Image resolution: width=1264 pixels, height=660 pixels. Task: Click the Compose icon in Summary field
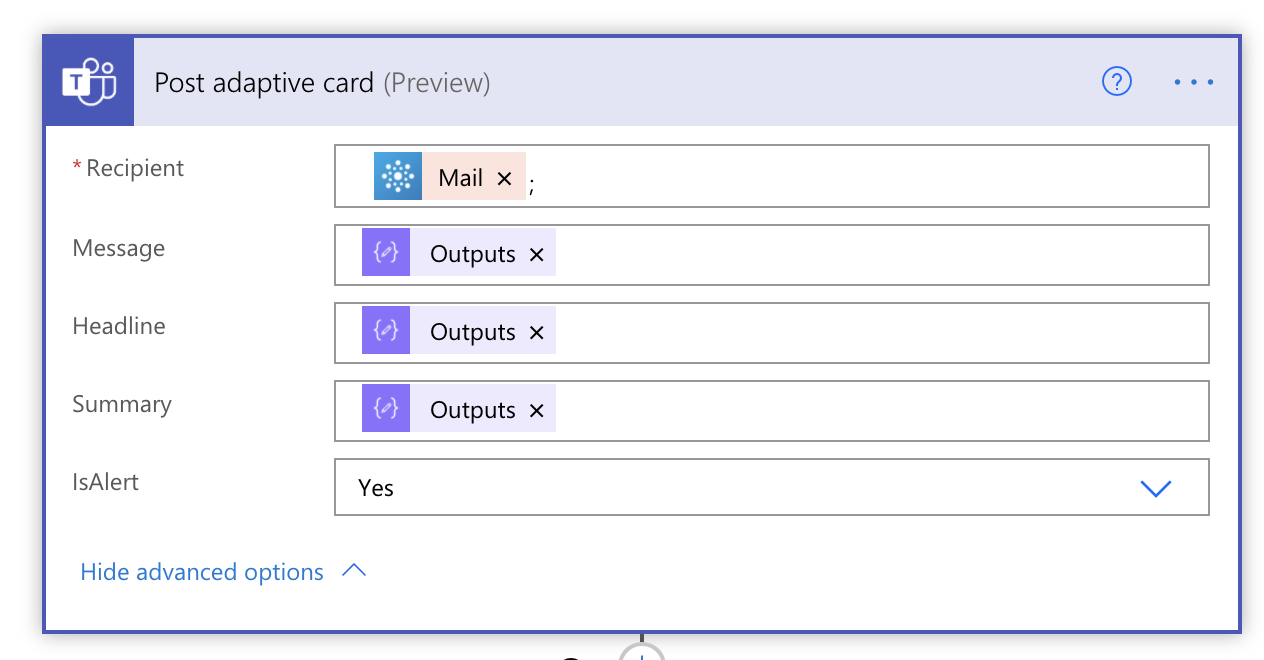[x=386, y=408]
